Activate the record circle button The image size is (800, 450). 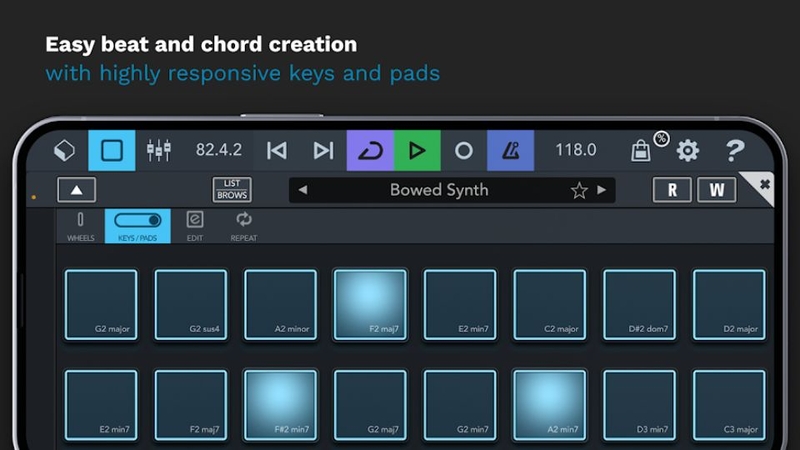click(464, 151)
